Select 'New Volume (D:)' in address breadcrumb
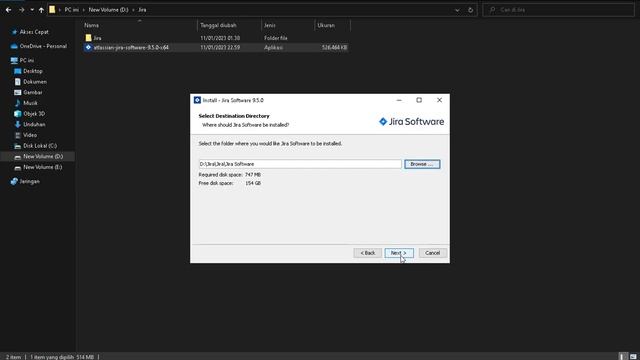The width and height of the screenshot is (640, 360). click(108, 10)
